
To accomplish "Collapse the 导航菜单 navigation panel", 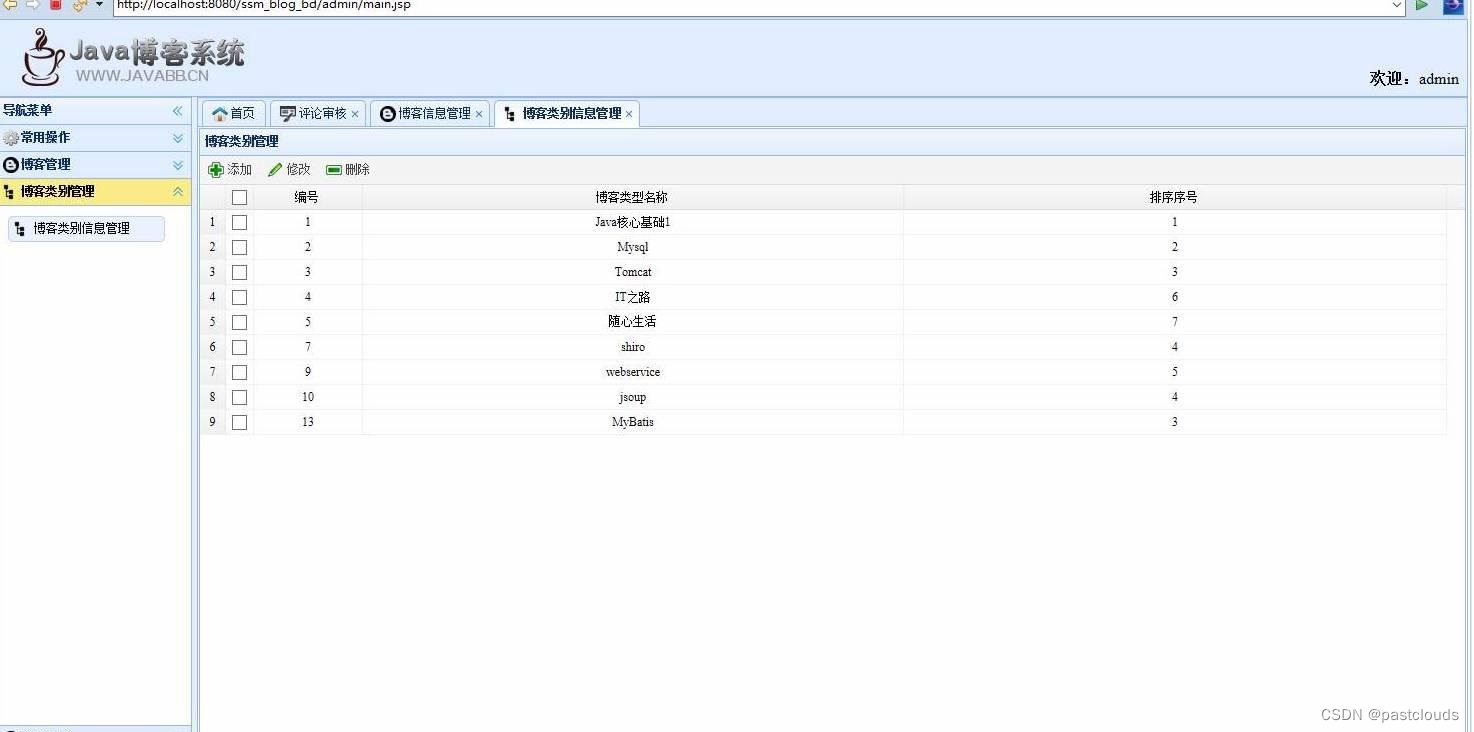I will [178, 111].
